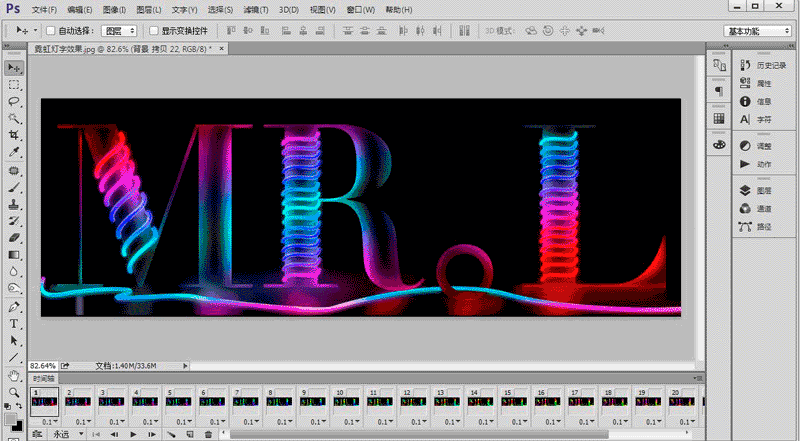The width and height of the screenshot is (800, 441).
Task: Open the 图层 auto-select dropdown
Action: pyautogui.click(x=119, y=31)
